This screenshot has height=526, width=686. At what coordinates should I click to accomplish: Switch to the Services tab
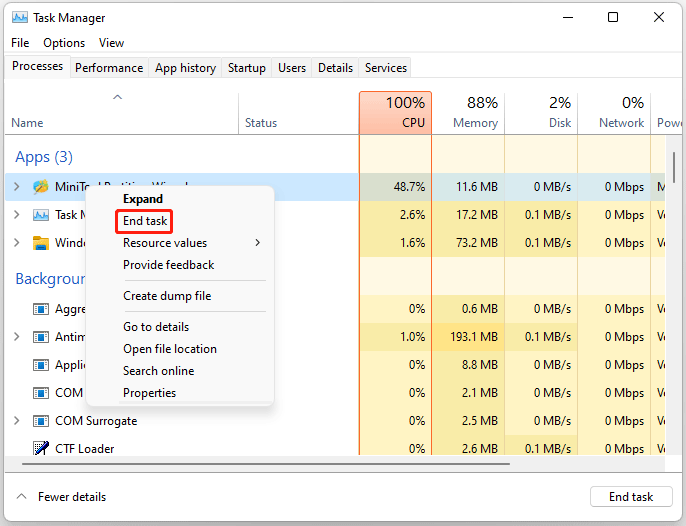tap(386, 68)
